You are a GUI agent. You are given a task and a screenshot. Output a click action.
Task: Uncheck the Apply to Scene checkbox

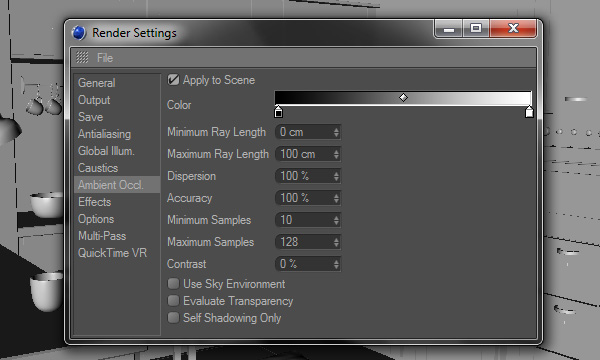coord(173,80)
